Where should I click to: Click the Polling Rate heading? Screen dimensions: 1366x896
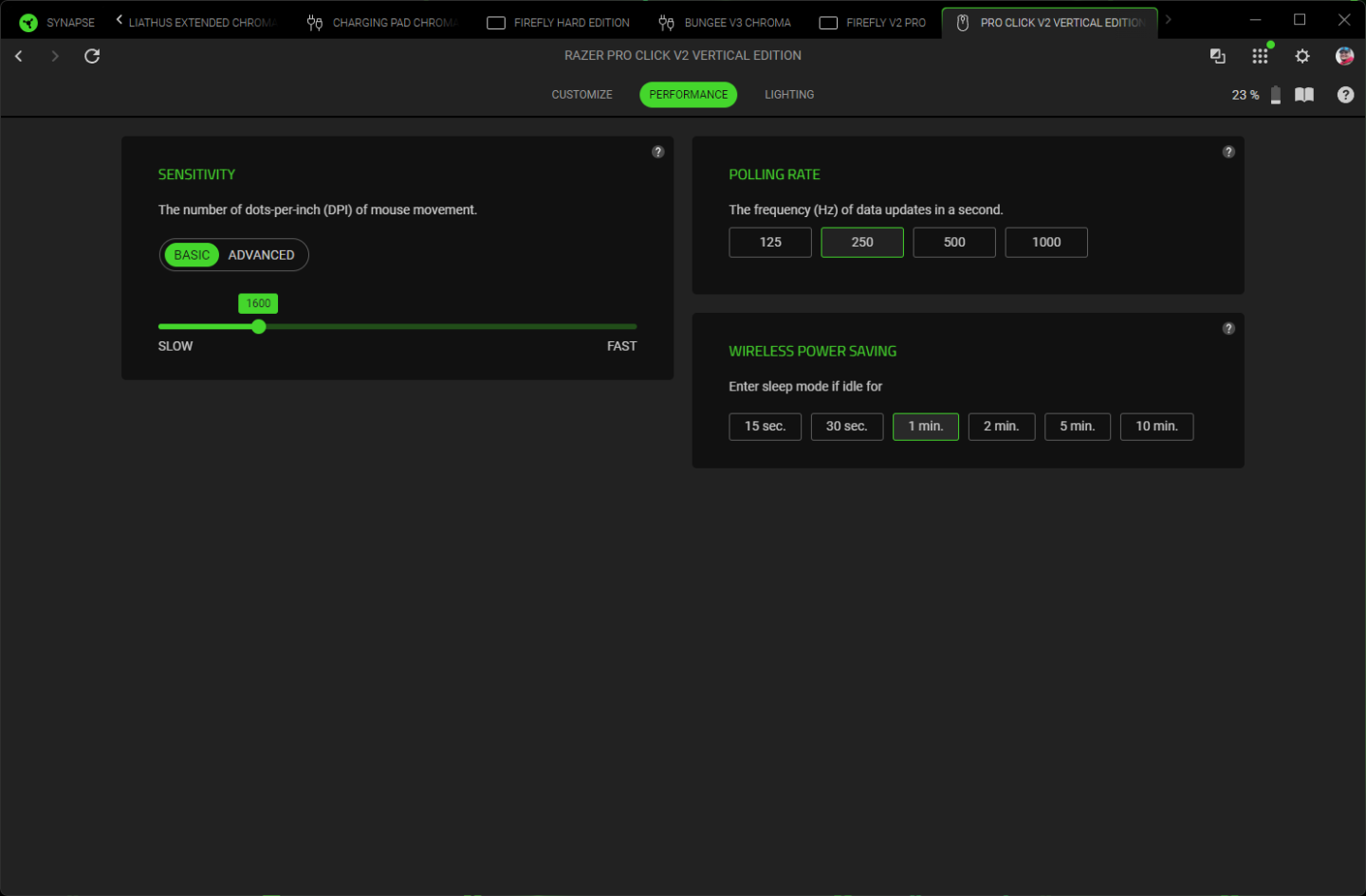(774, 174)
